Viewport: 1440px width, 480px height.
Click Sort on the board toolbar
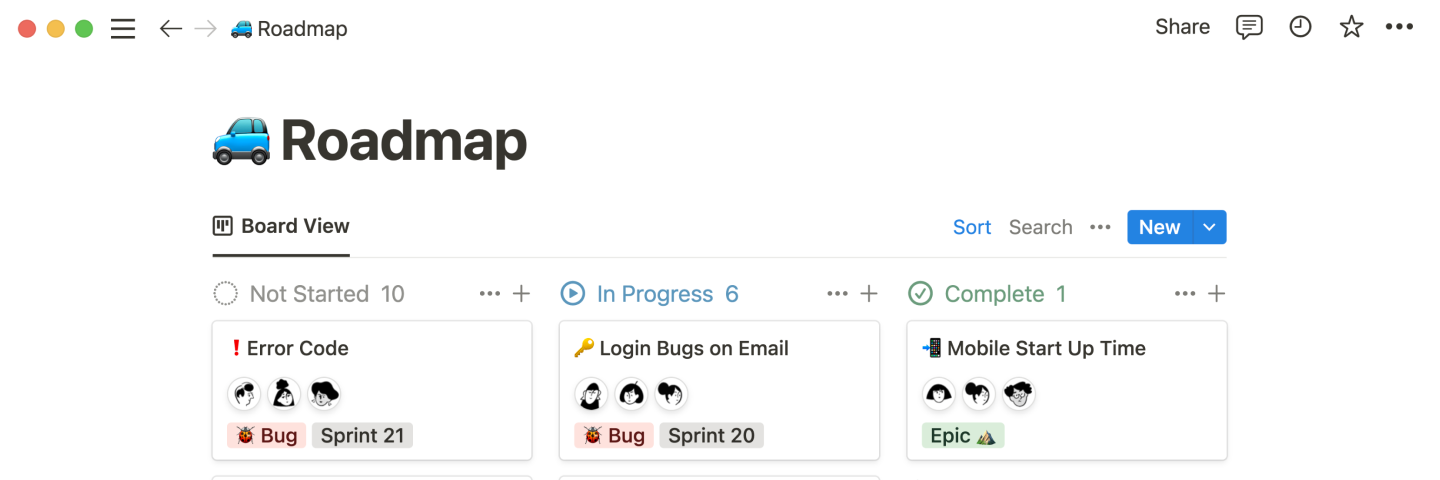click(971, 227)
